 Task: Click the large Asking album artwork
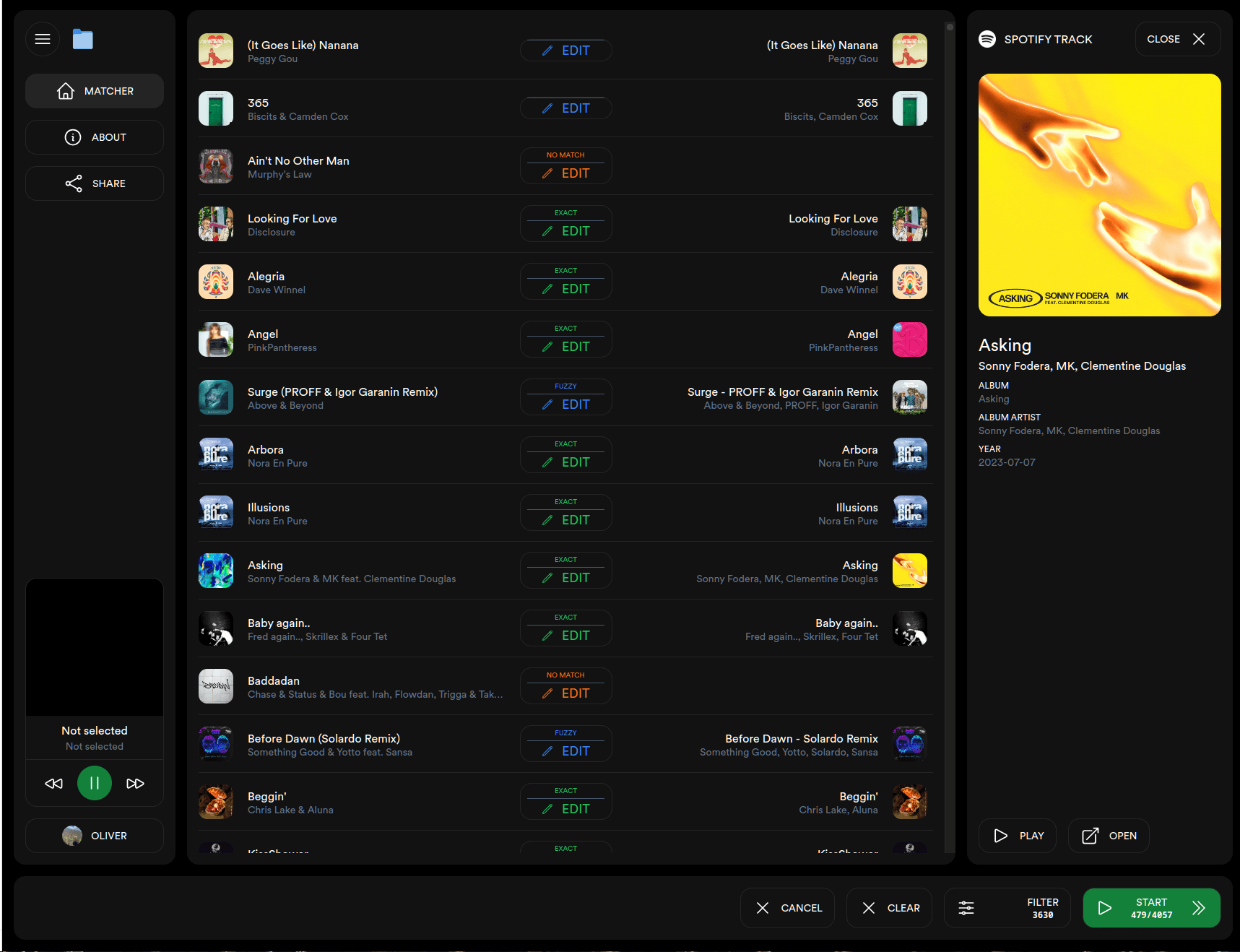click(1100, 195)
